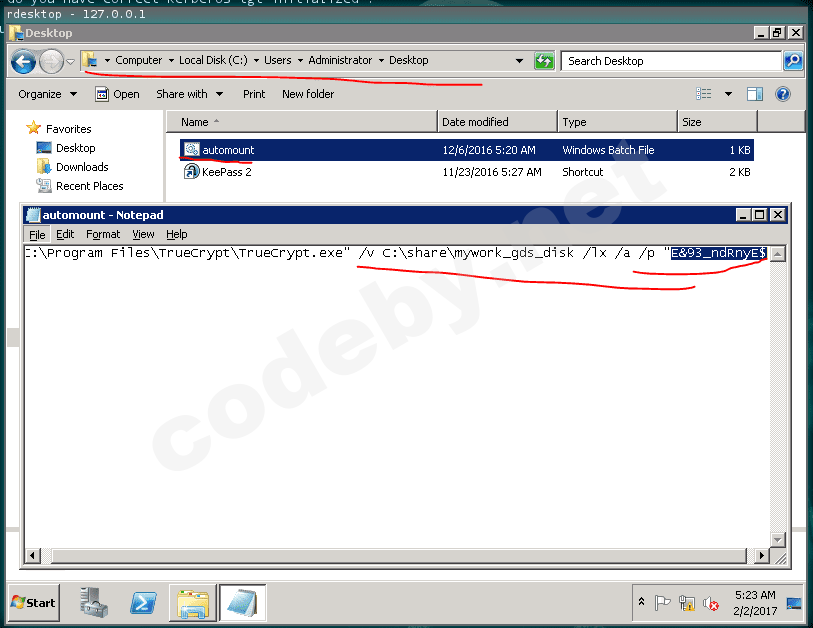Show hidden tray icons arrow
Screen dimensions: 813x628
click(641, 602)
